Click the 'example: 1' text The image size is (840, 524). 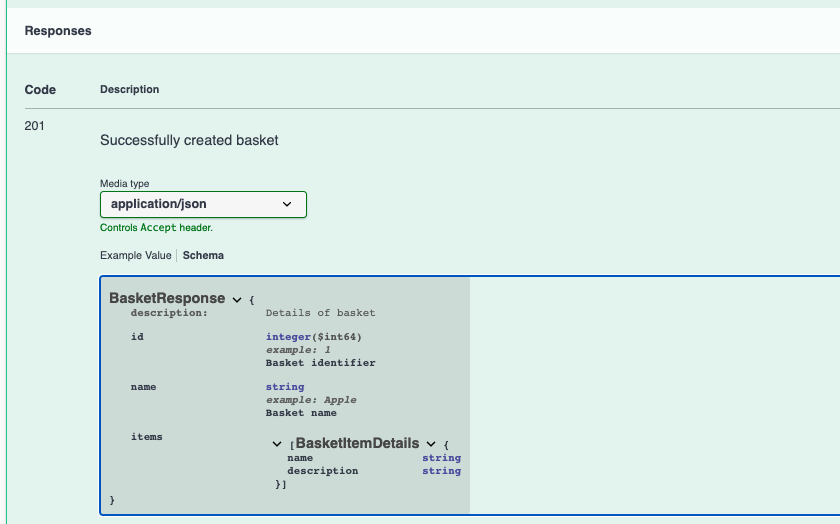pyautogui.click(x=298, y=350)
